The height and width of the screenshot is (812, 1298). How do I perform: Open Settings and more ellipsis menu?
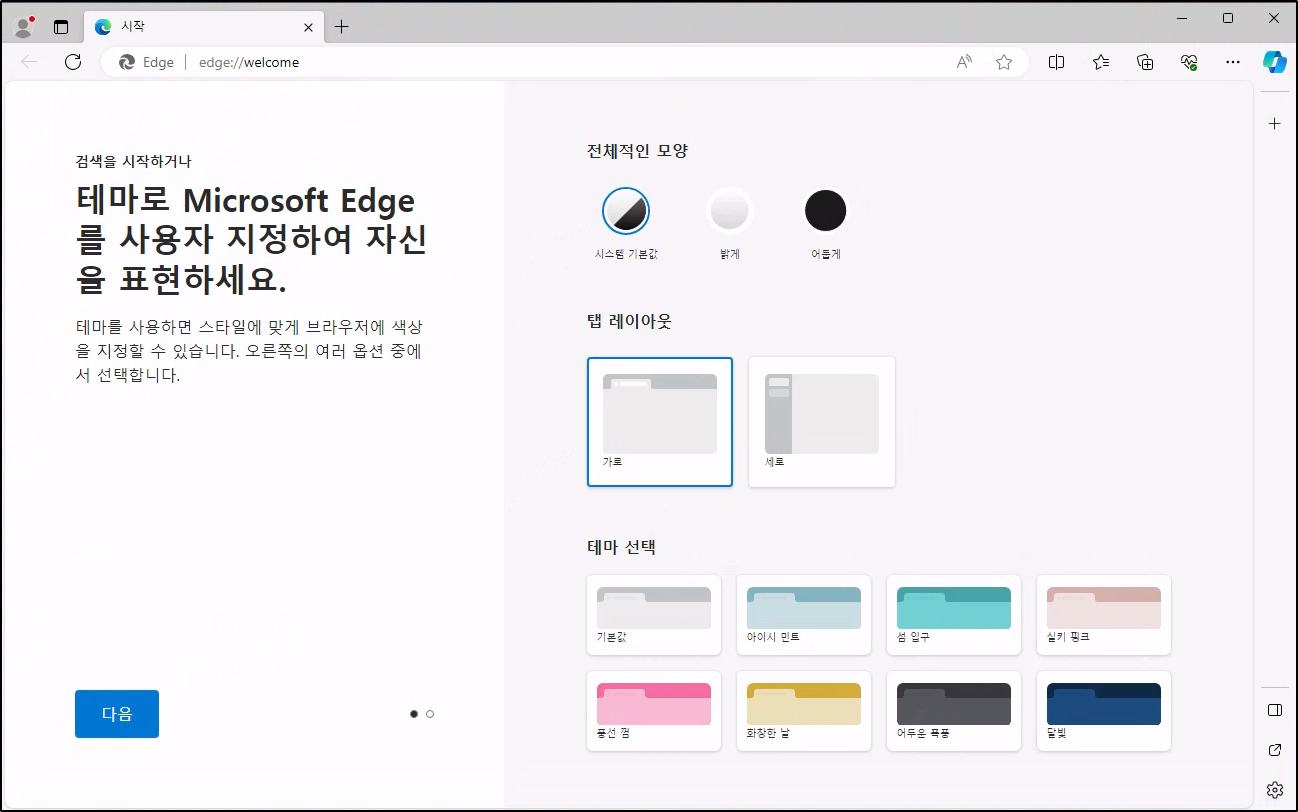[x=1233, y=62]
